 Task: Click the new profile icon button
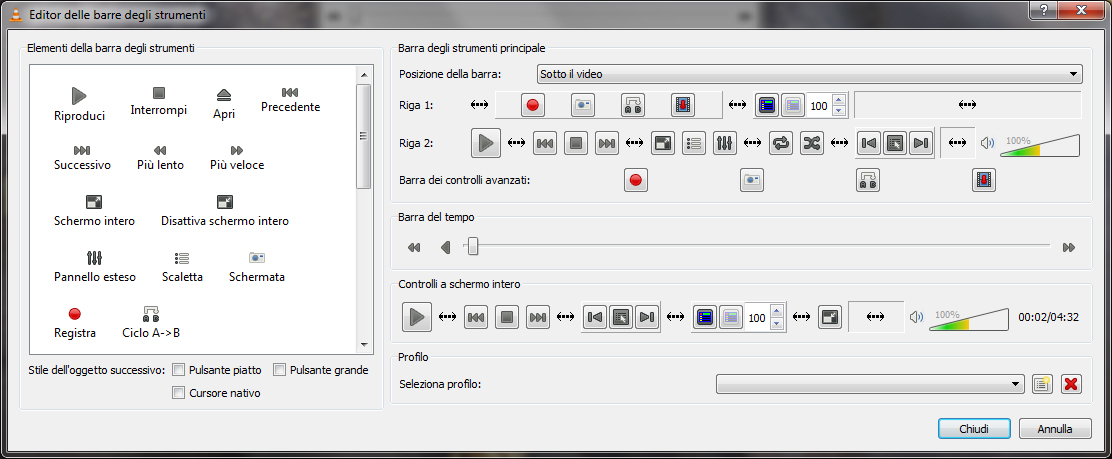1042,384
